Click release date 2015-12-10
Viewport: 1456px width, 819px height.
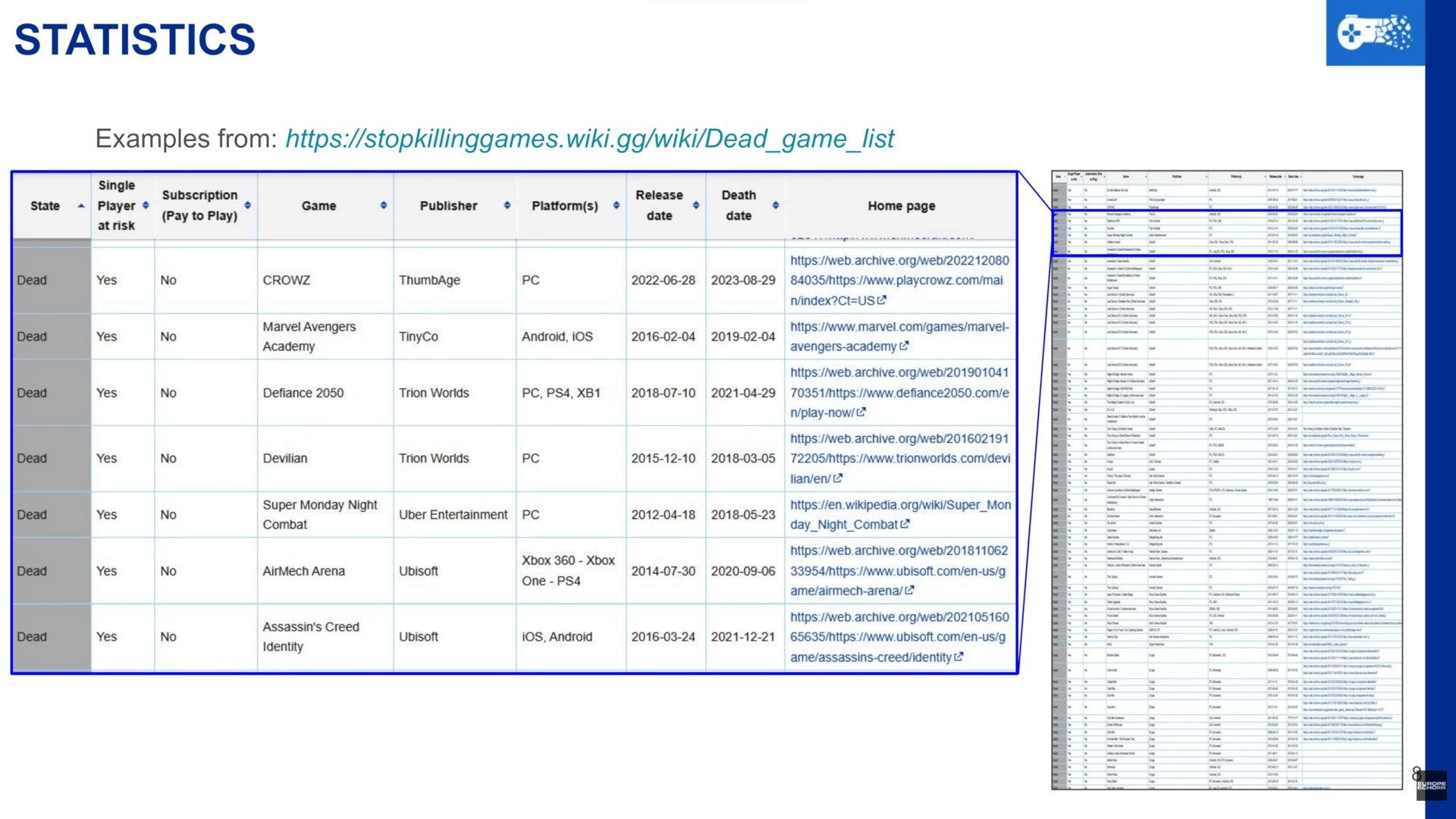pyautogui.click(x=664, y=459)
